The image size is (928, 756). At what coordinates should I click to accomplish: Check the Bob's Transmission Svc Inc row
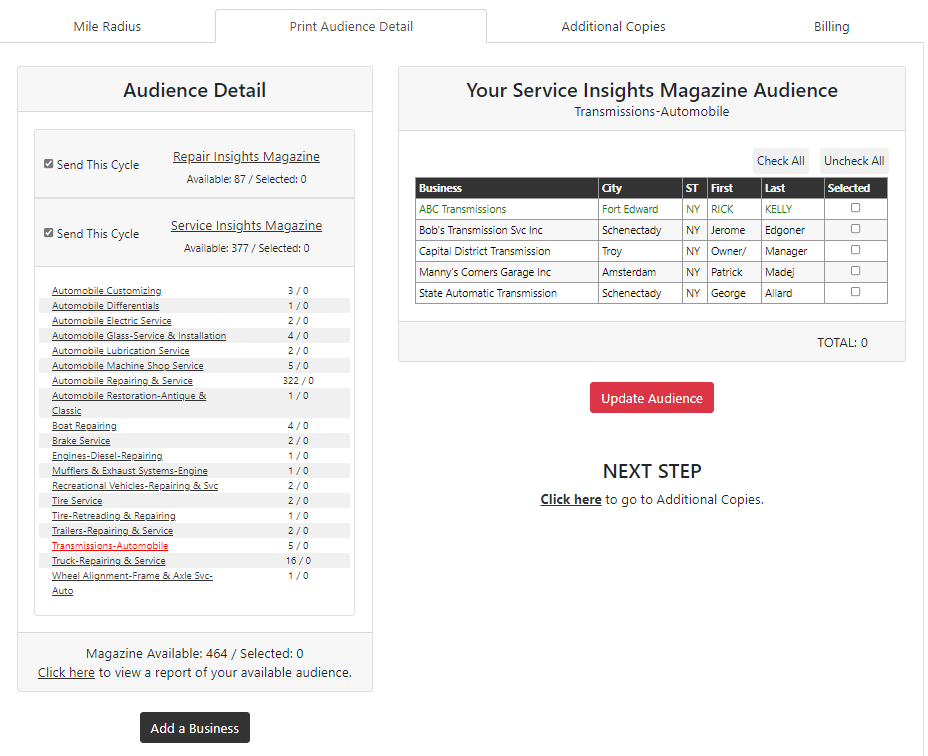point(855,229)
